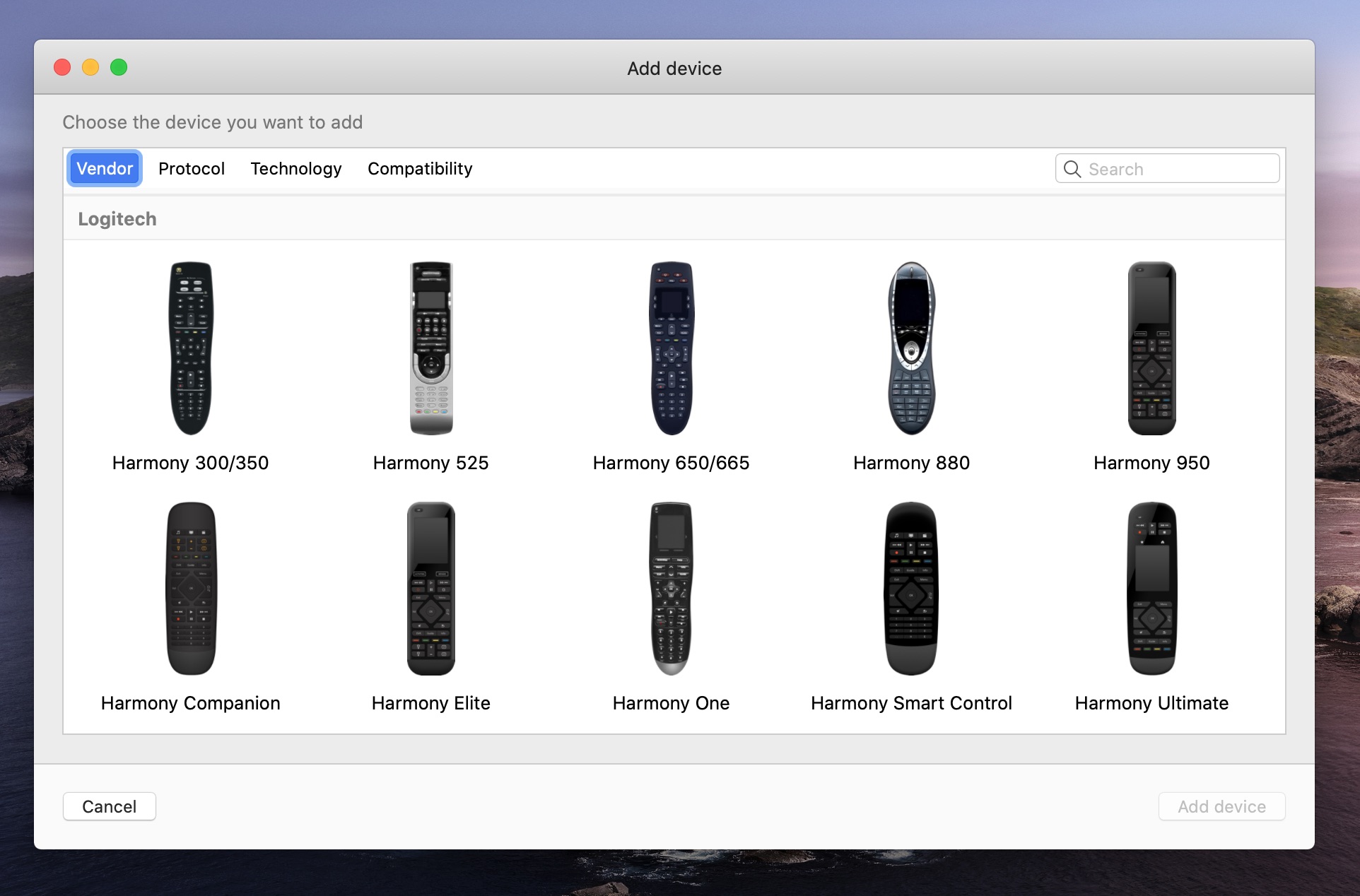Click the "Harmony 650/665" label
This screenshot has width=1360, height=896.
tap(672, 463)
